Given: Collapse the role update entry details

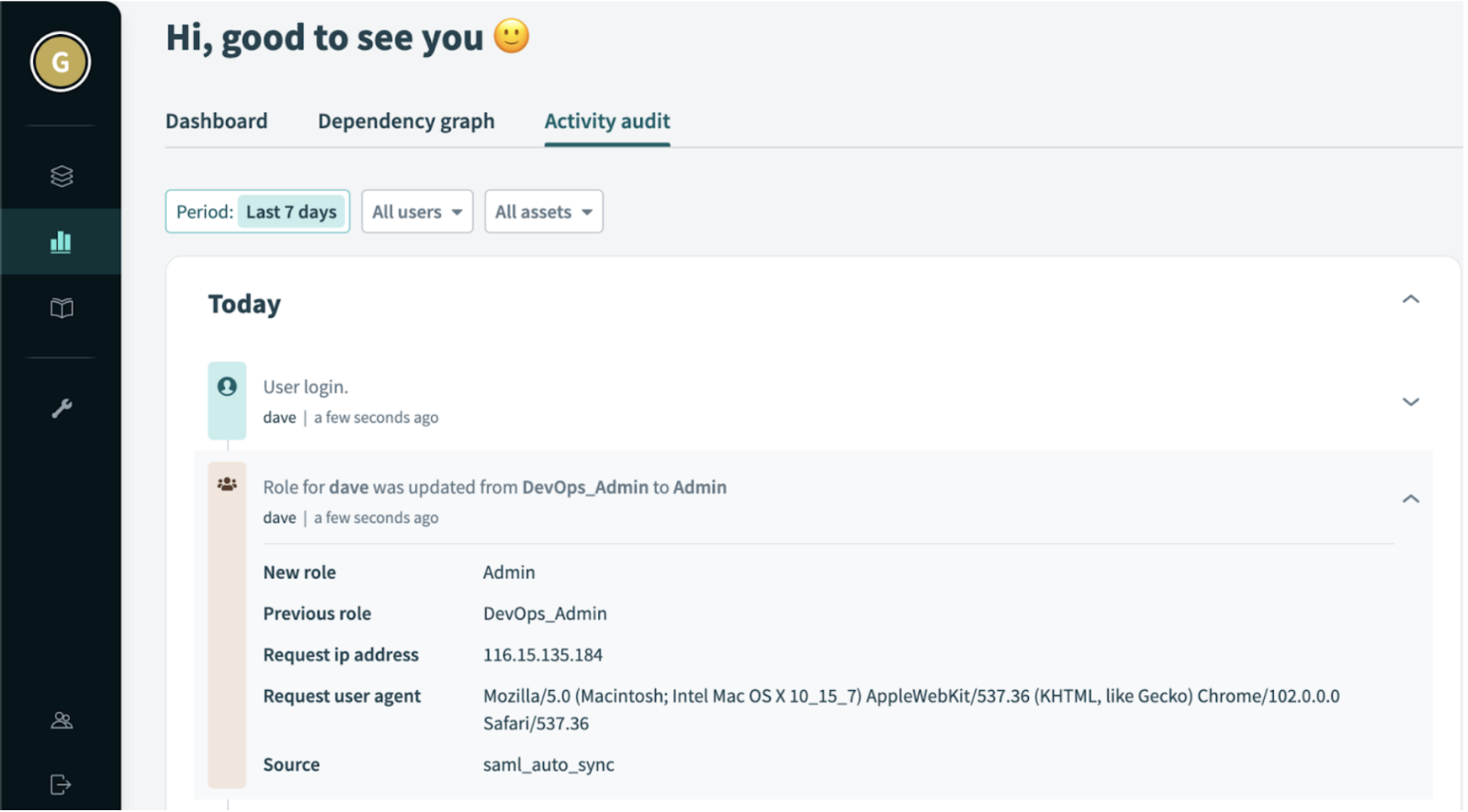Looking at the screenshot, I should [1410, 499].
